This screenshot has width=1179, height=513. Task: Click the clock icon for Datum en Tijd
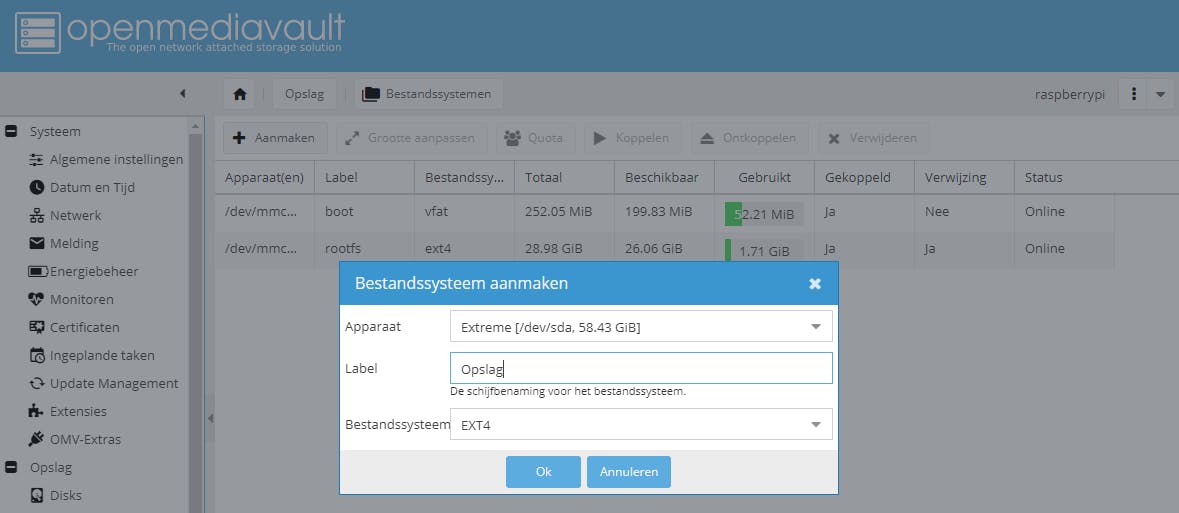(x=36, y=187)
